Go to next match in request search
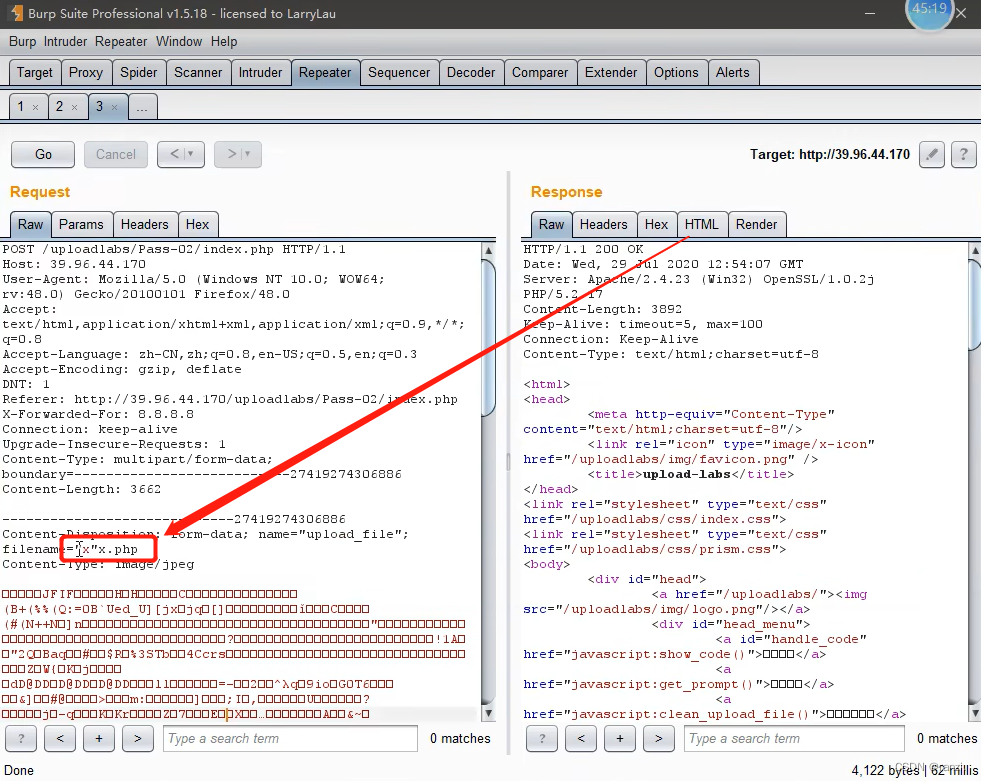Screen dimensions: 981x781 pos(138,738)
